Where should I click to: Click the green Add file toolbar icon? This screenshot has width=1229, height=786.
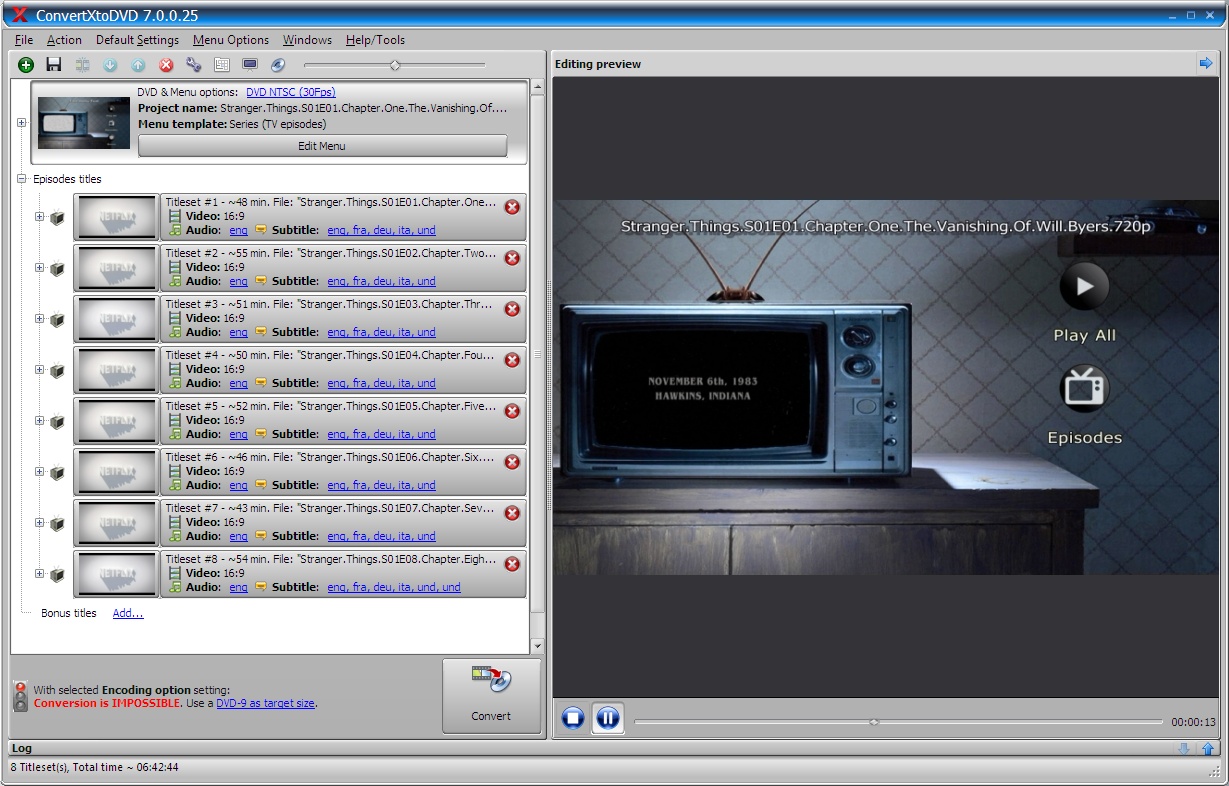(x=26, y=65)
